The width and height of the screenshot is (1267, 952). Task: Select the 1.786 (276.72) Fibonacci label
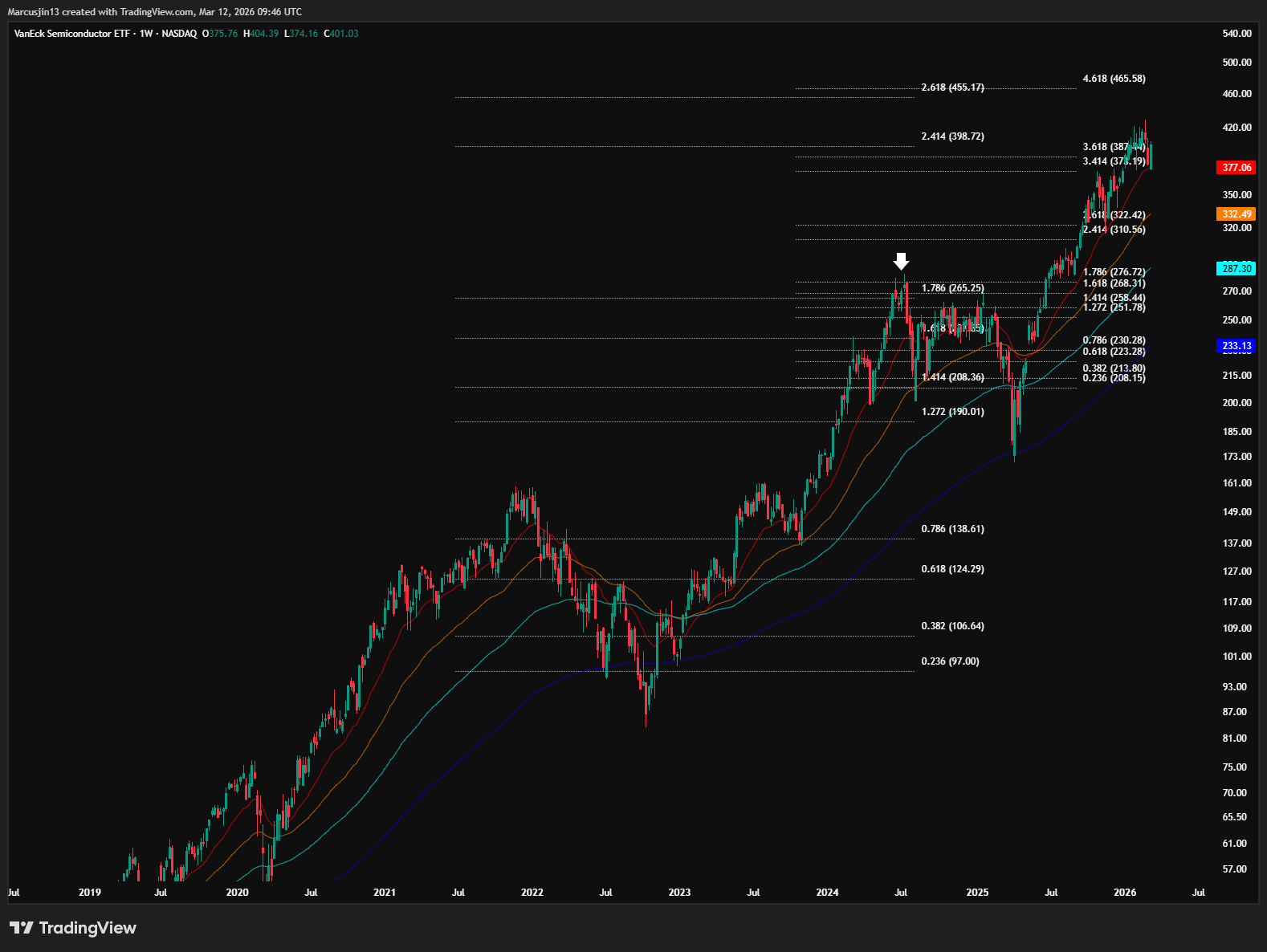[1114, 272]
